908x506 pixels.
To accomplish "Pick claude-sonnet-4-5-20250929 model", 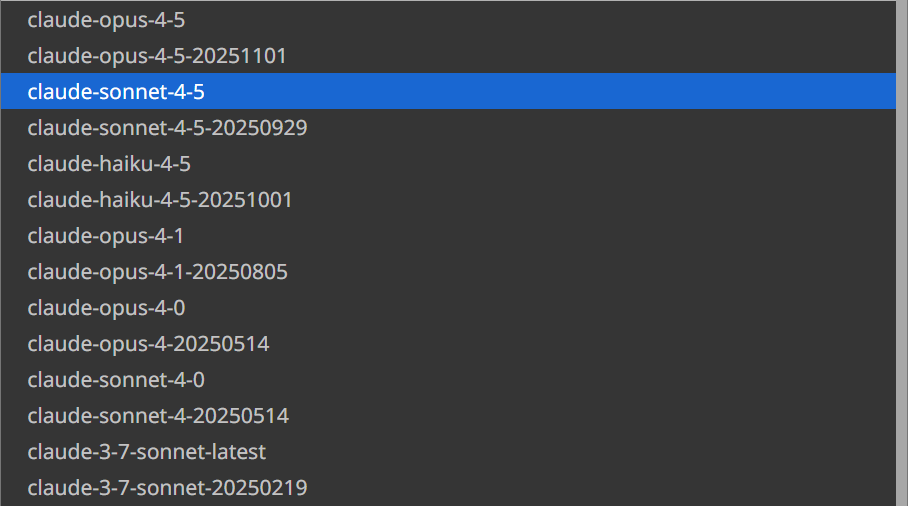I will pos(167,127).
